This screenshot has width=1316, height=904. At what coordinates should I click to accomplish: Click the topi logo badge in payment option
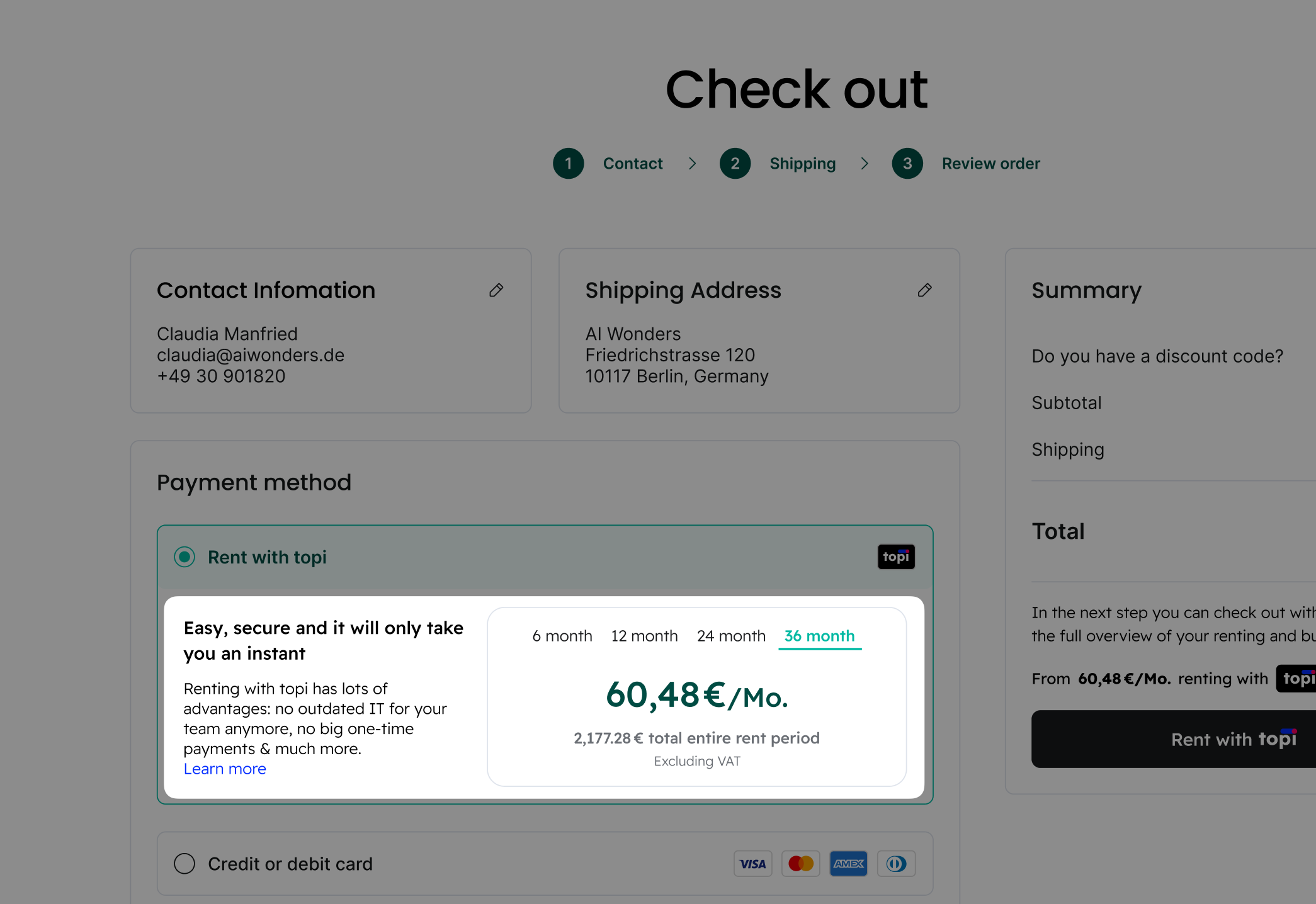[896, 557]
